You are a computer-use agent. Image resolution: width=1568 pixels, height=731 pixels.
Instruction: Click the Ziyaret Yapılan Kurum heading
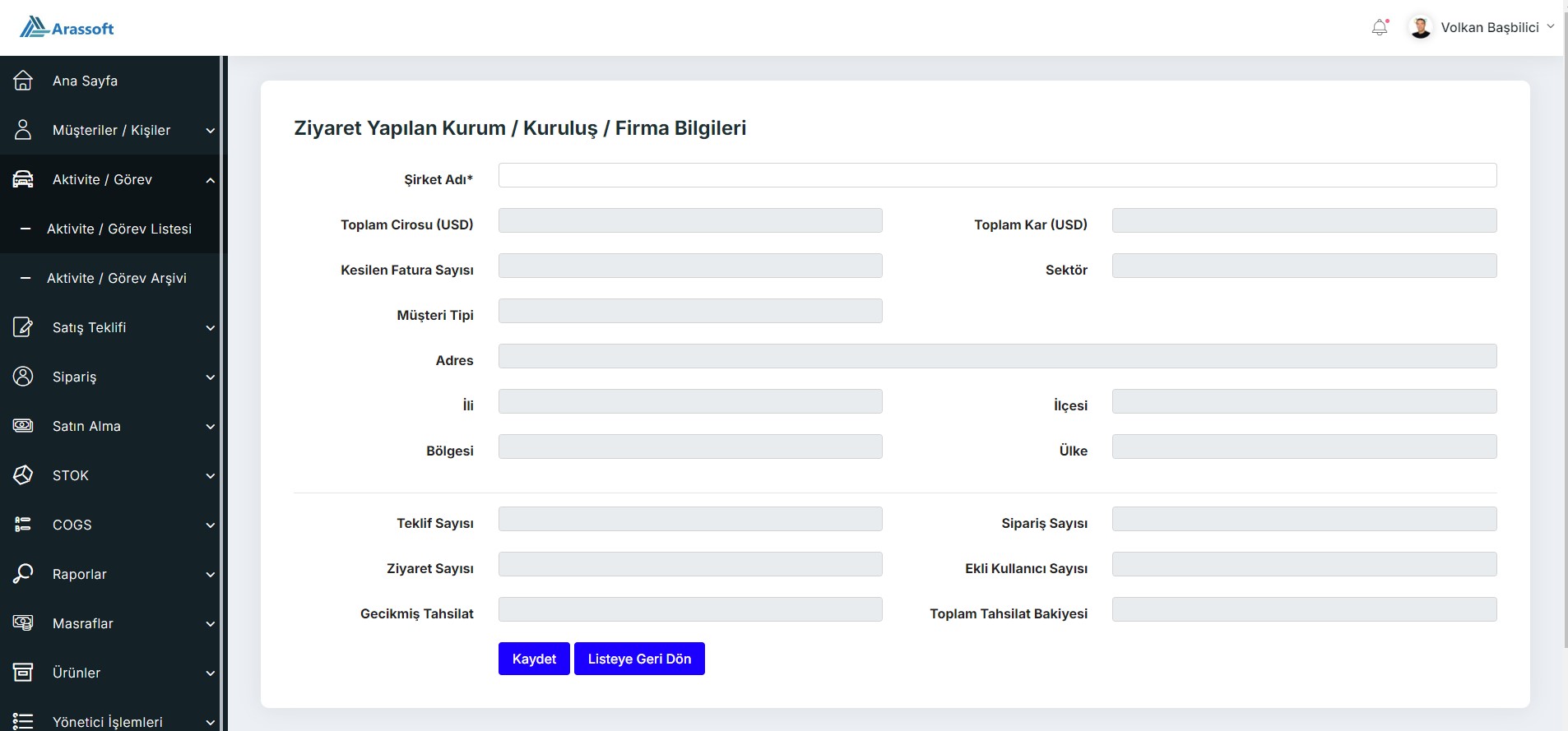click(520, 128)
